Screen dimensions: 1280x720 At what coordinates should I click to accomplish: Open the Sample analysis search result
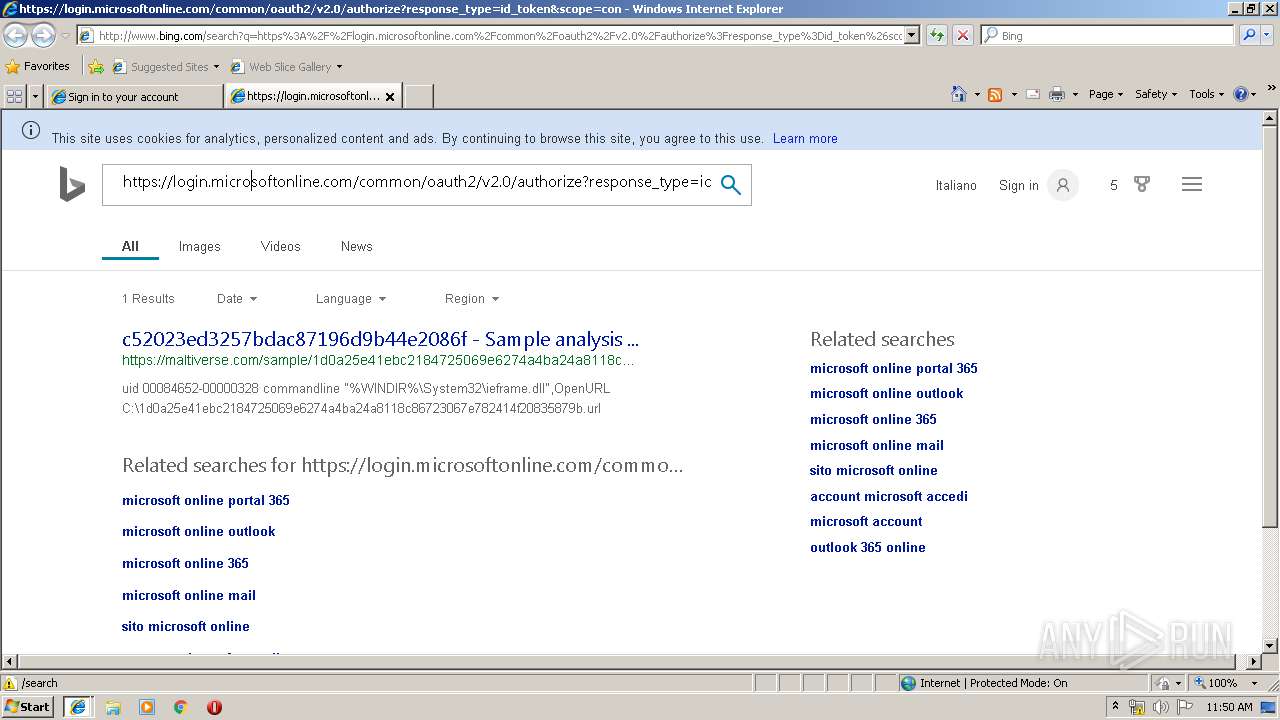(x=380, y=339)
